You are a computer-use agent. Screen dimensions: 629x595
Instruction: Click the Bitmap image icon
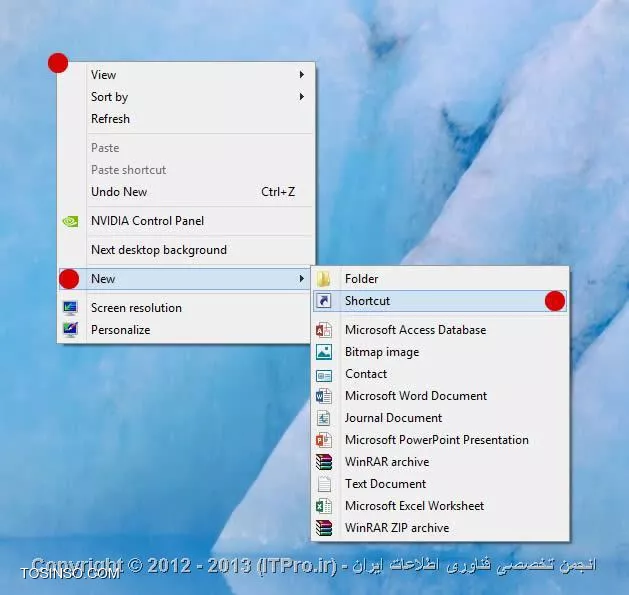point(324,352)
